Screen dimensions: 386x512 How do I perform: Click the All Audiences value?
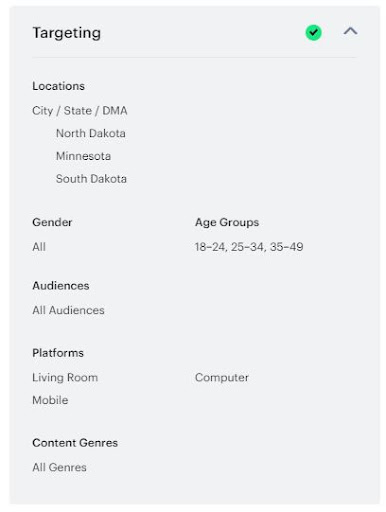[68, 310]
